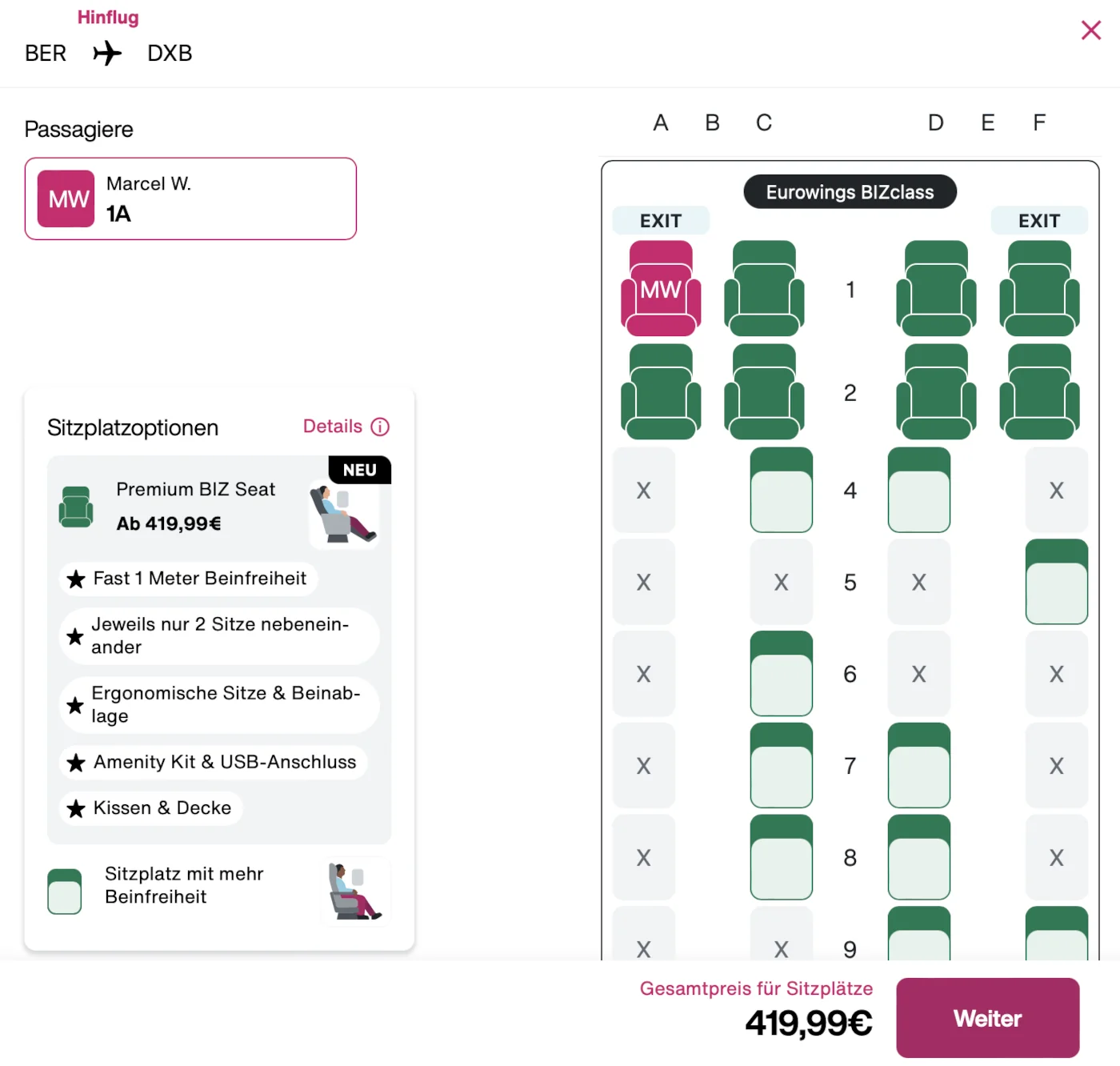The width and height of the screenshot is (1120, 1066).
Task: Open the Hinflug flight tab
Action: (x=108, y=18)
